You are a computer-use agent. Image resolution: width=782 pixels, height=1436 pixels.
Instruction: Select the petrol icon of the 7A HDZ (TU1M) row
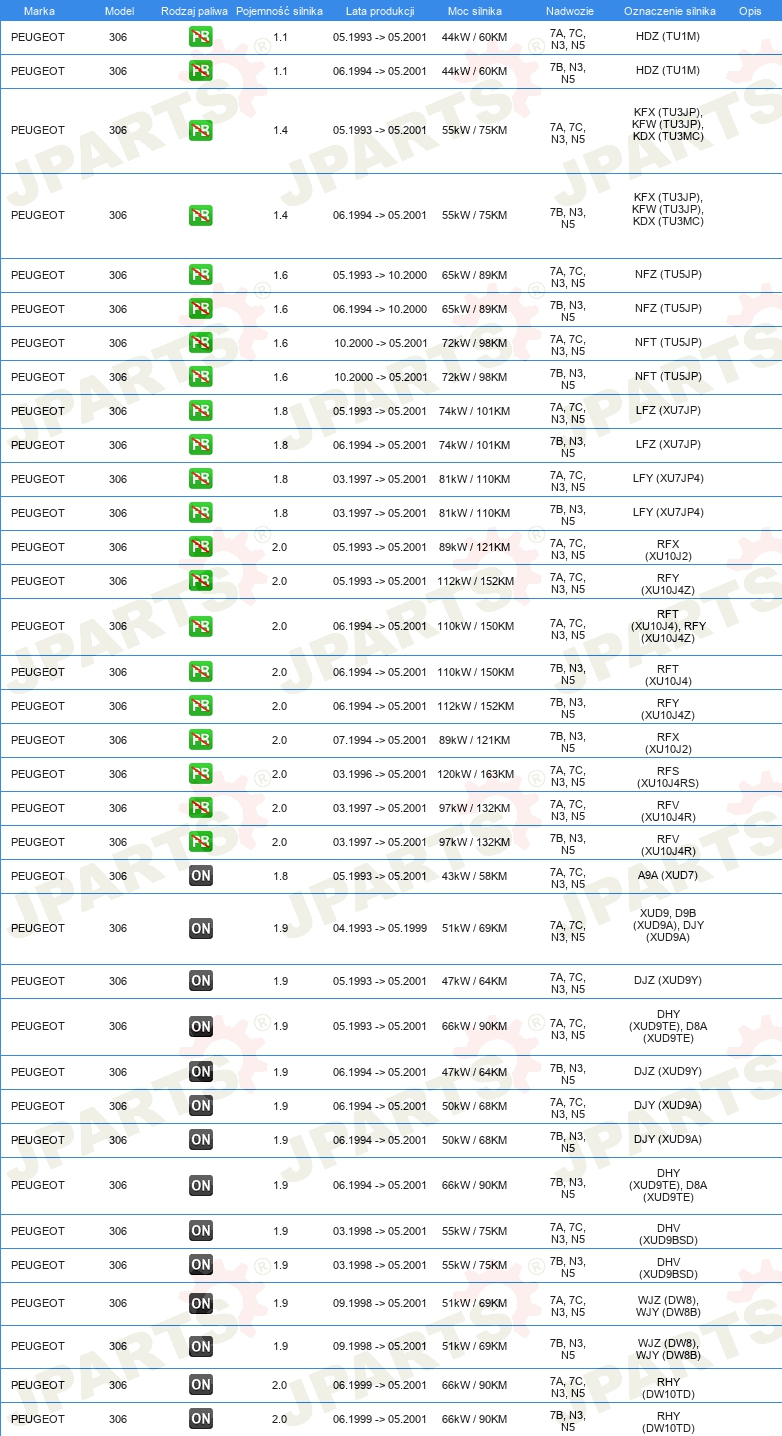click(201, 38)
